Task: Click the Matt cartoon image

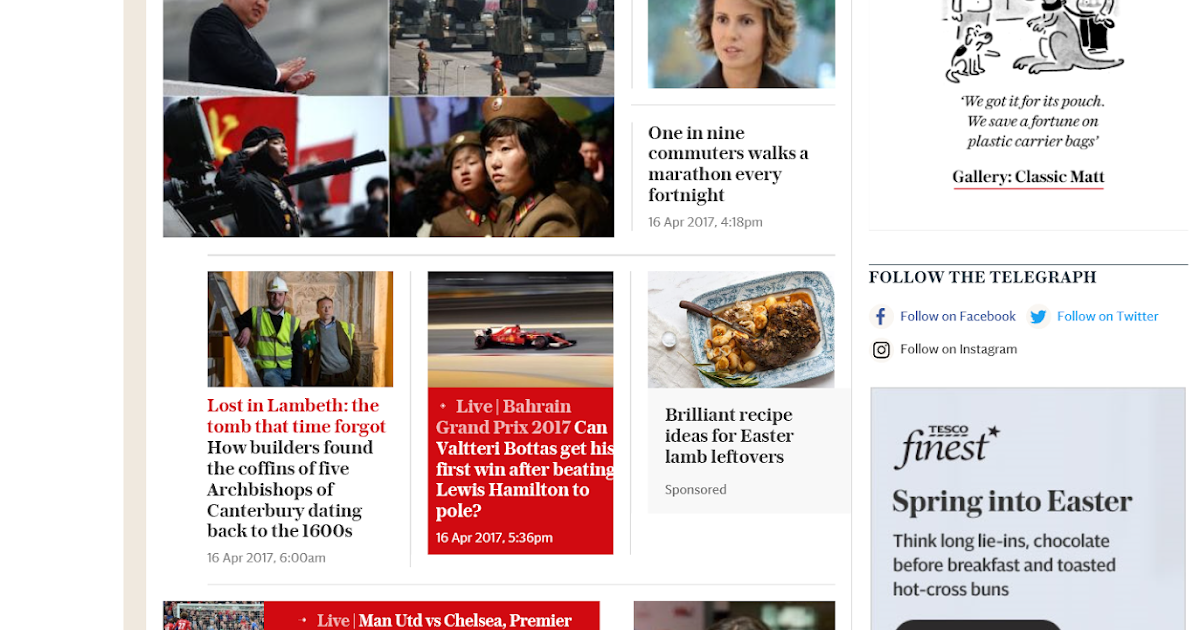Action: point(1029,41)
